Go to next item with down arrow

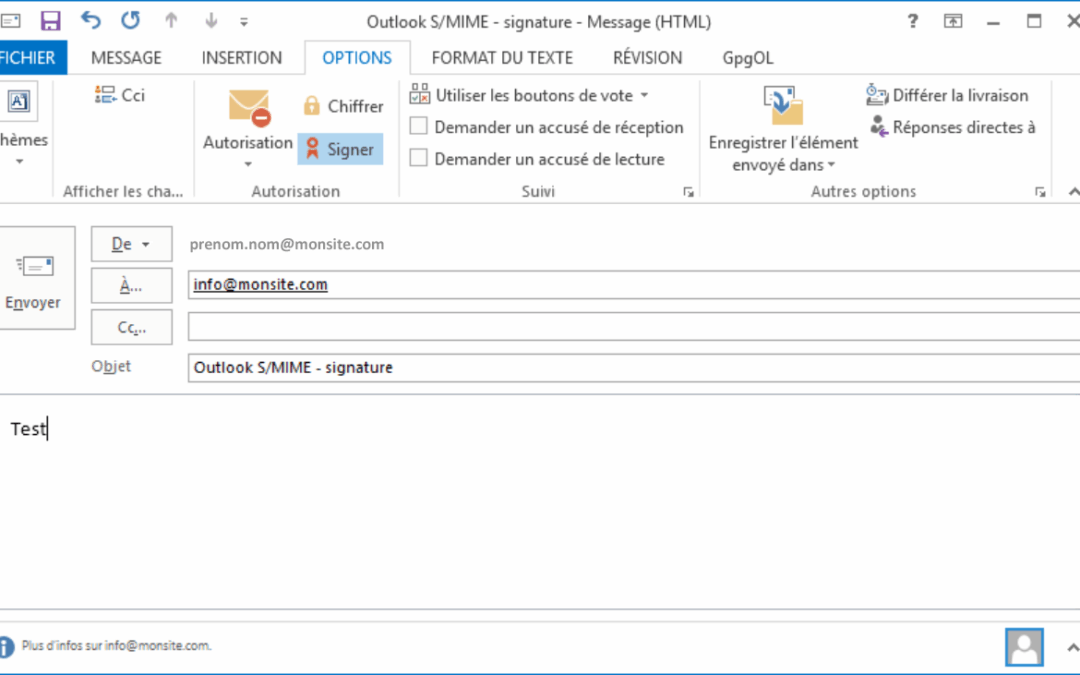(x=211, y=21)
